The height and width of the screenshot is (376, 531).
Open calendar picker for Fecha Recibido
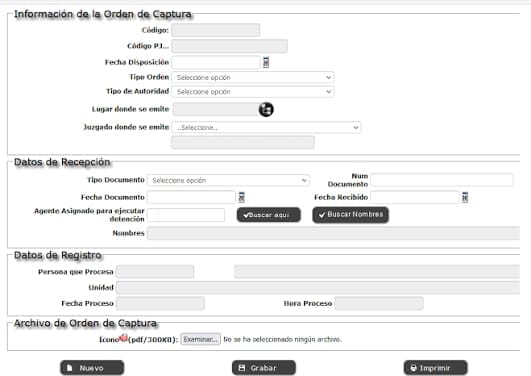click(465, 197)
